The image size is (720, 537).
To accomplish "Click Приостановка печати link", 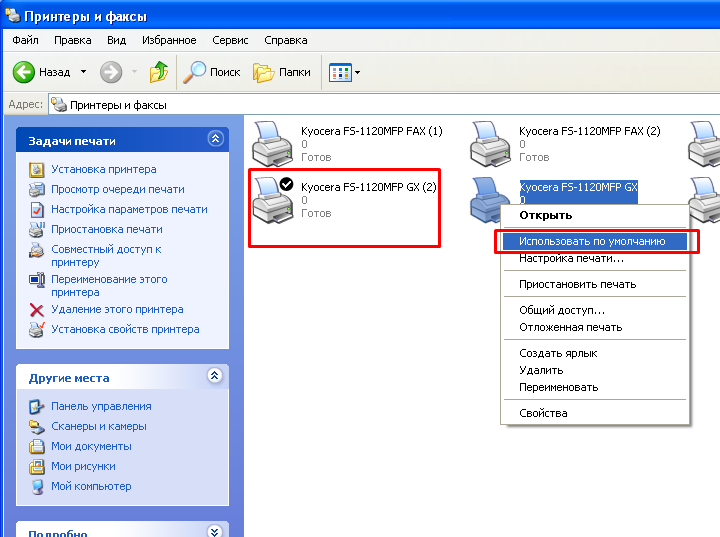I will [107, 229].
